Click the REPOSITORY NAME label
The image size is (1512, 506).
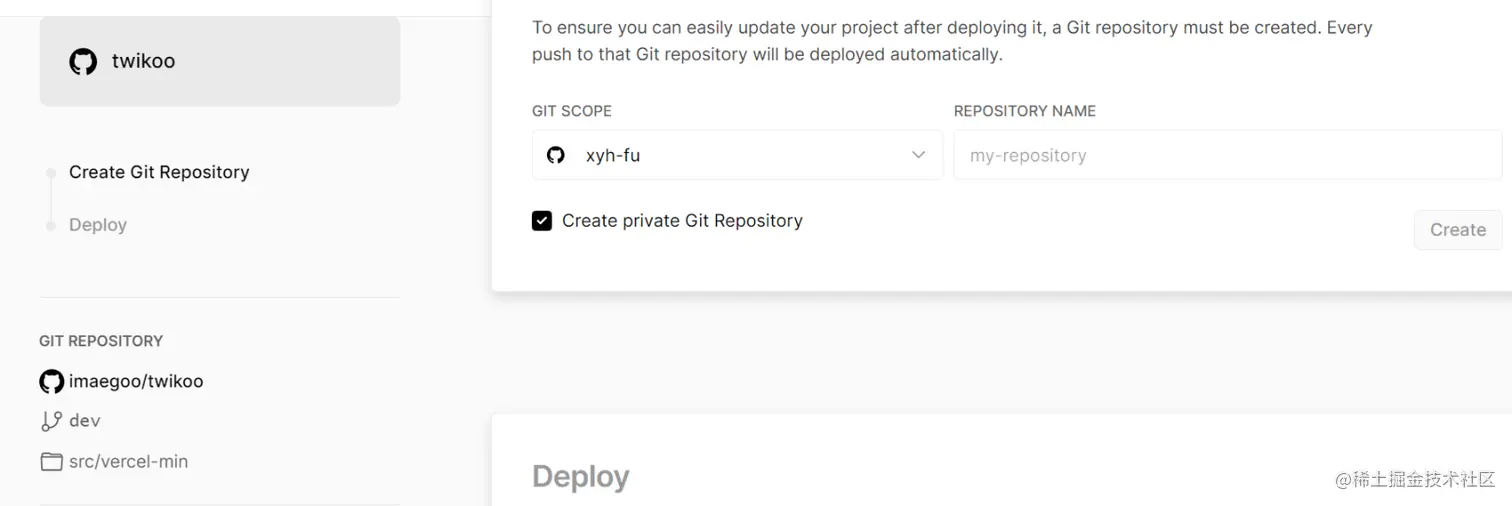[x=1025, y=111]
